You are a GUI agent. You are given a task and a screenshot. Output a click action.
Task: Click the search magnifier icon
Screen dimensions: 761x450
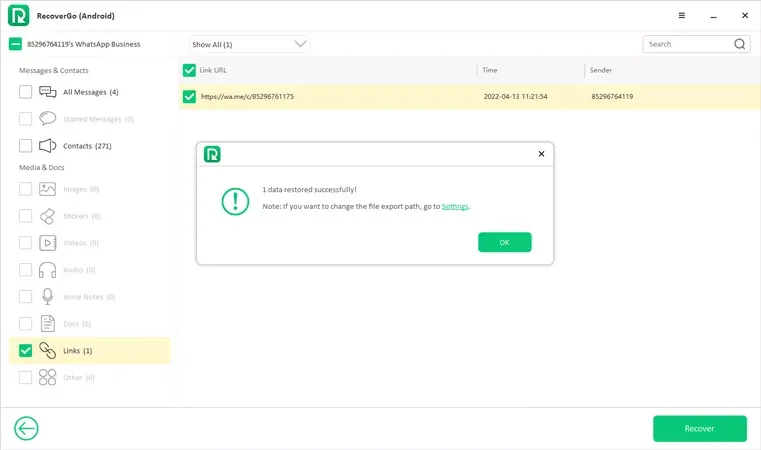(x=739, y=44)
